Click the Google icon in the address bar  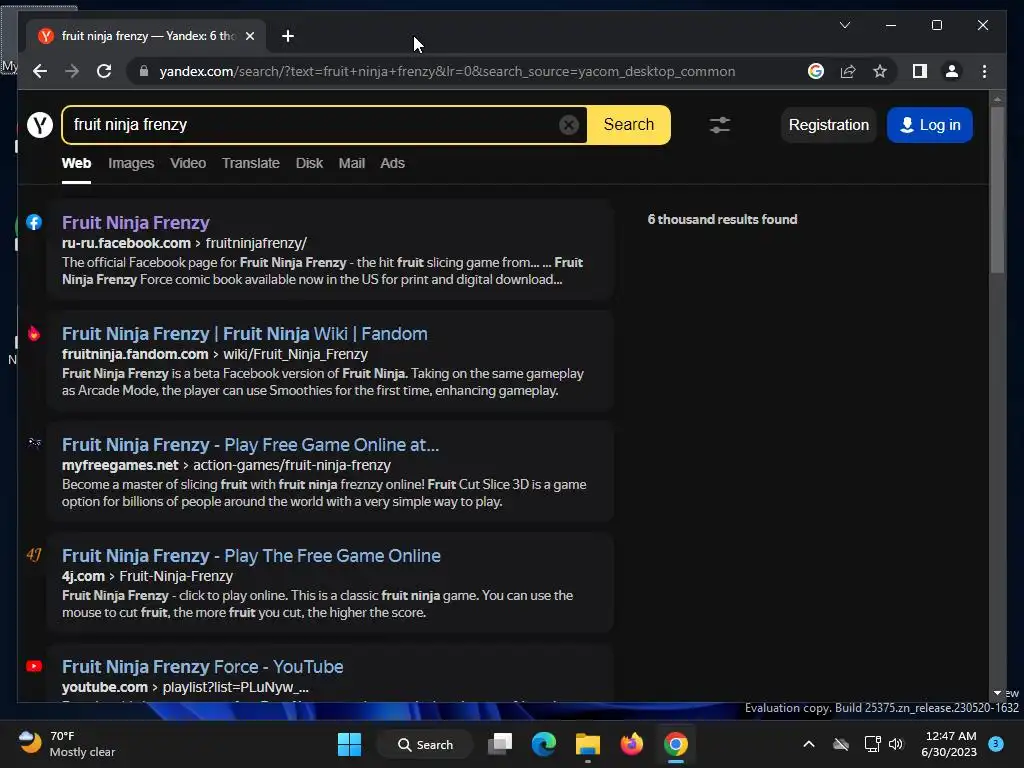click(x=816, y=71)
